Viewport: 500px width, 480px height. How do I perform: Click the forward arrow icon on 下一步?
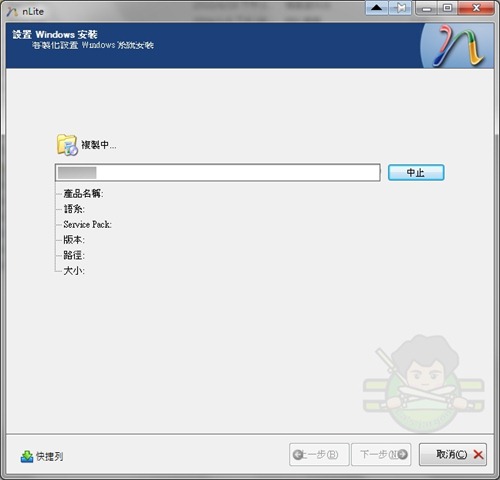point(403,454)
